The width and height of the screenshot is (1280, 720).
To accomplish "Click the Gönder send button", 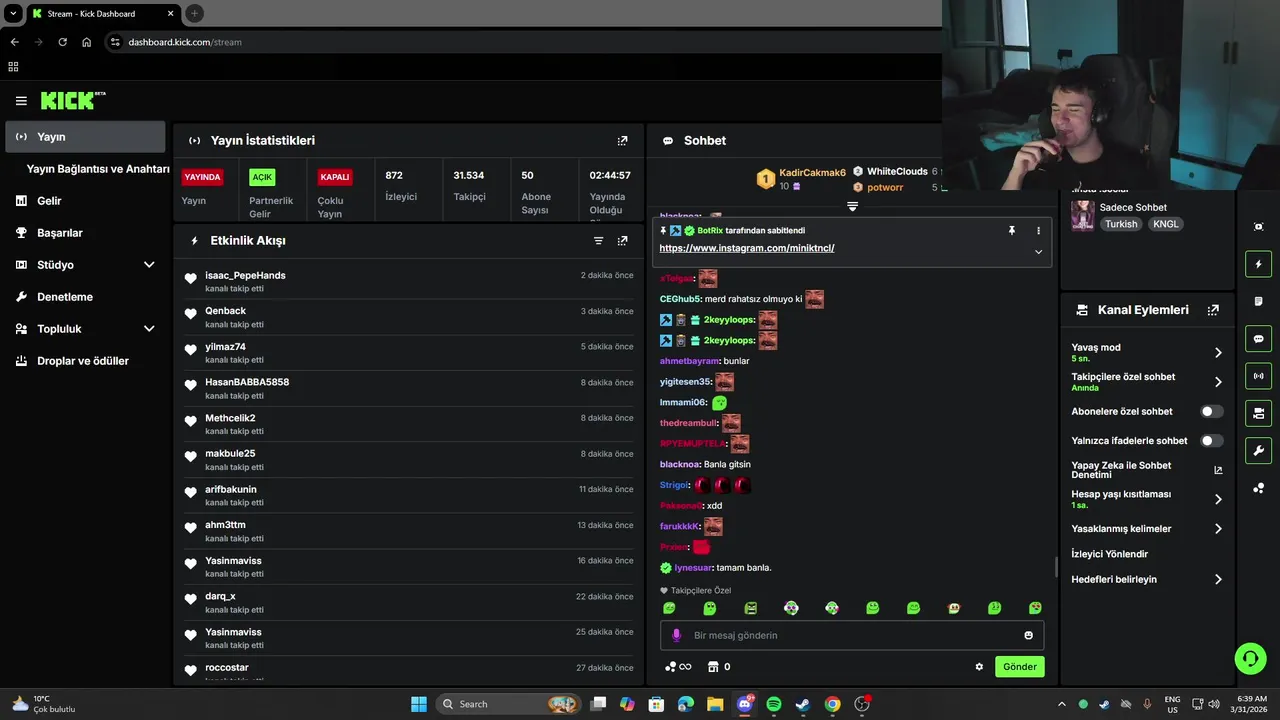I will [1019, 667].
